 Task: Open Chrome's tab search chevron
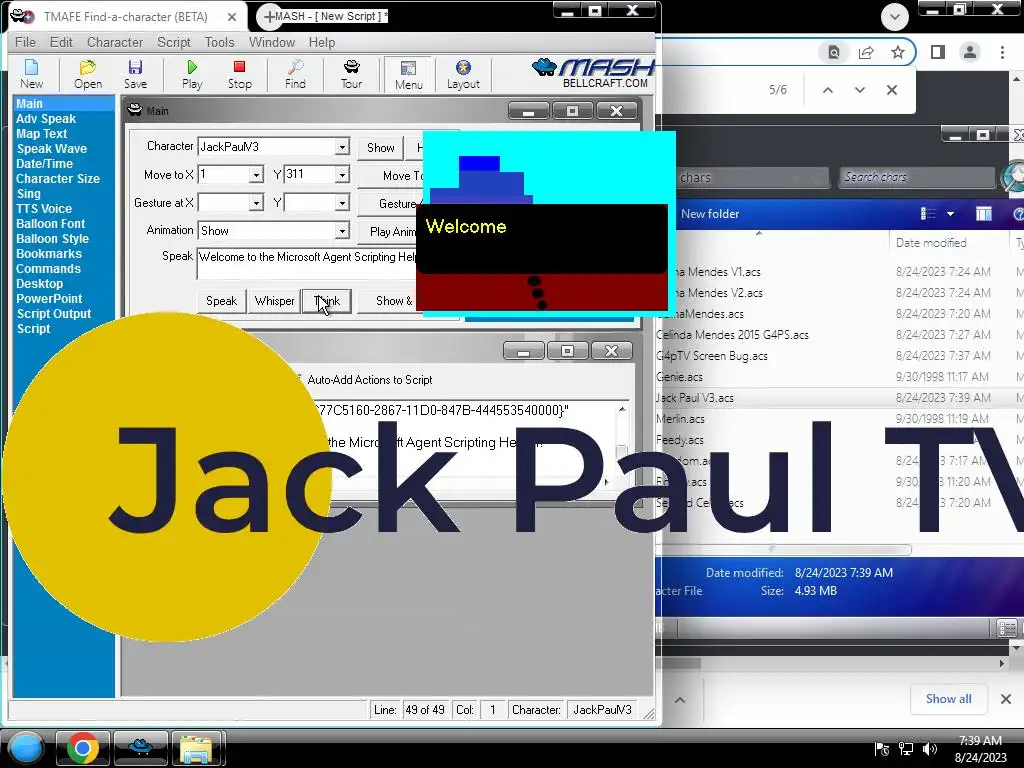tap(895, 17)
